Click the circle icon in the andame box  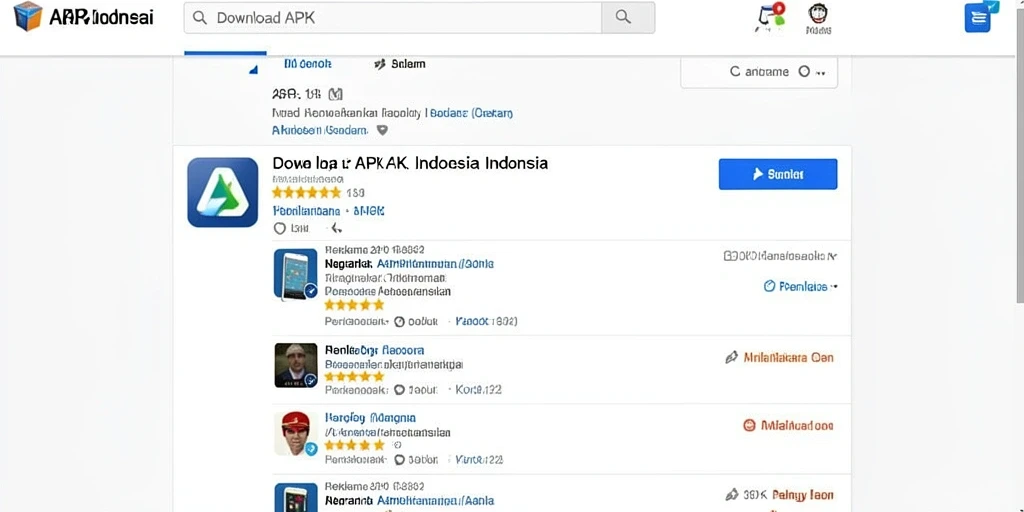coord(804,71)
